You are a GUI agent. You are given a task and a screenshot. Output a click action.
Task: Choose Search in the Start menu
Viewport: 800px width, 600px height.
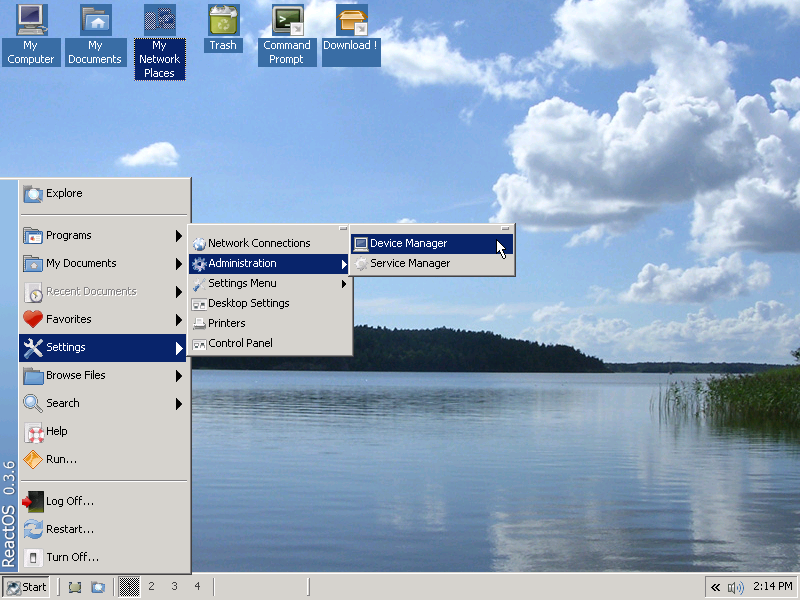click(x=103, y=404)
